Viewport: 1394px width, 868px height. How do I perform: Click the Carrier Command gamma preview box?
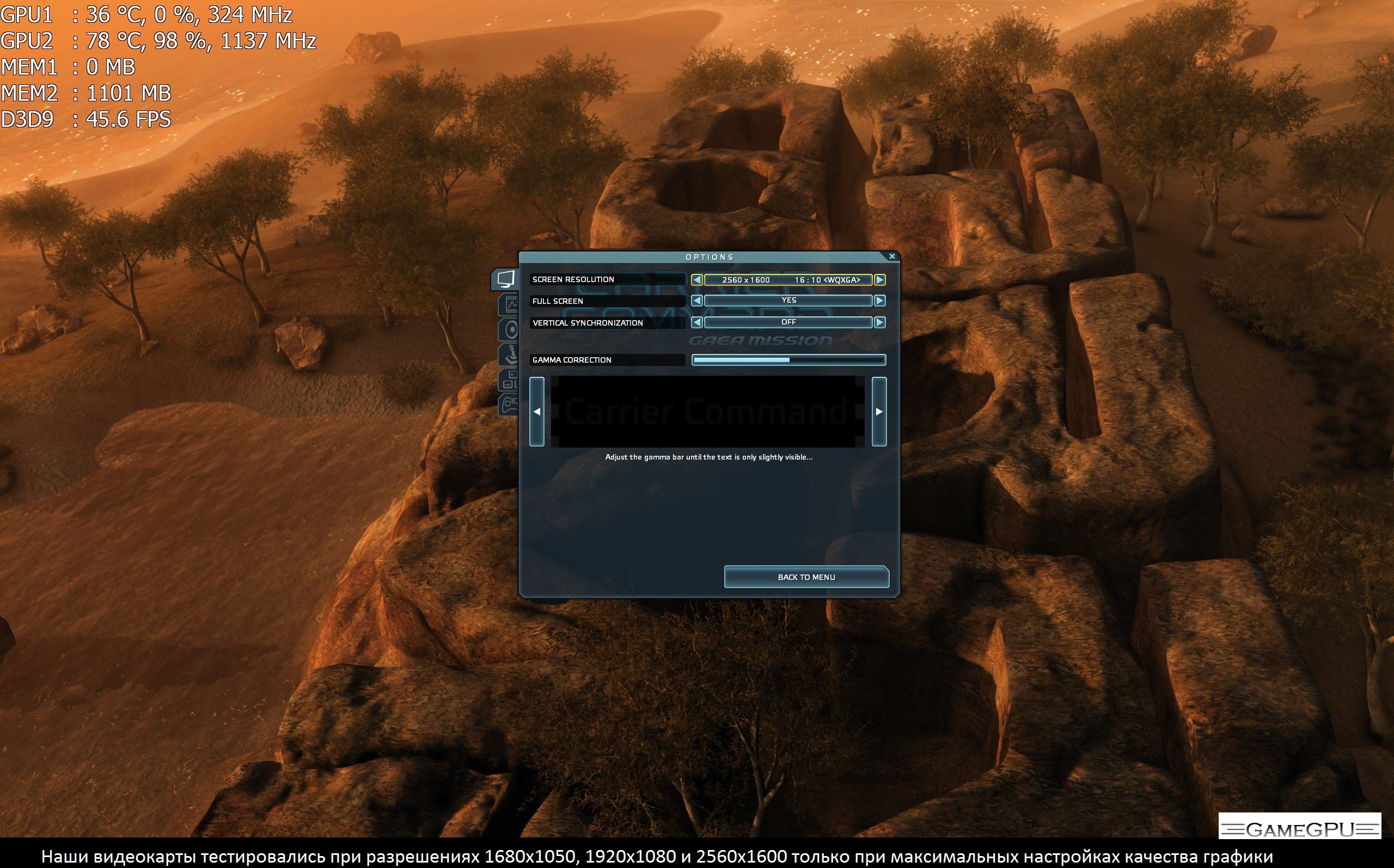click(x=707, y=412)
